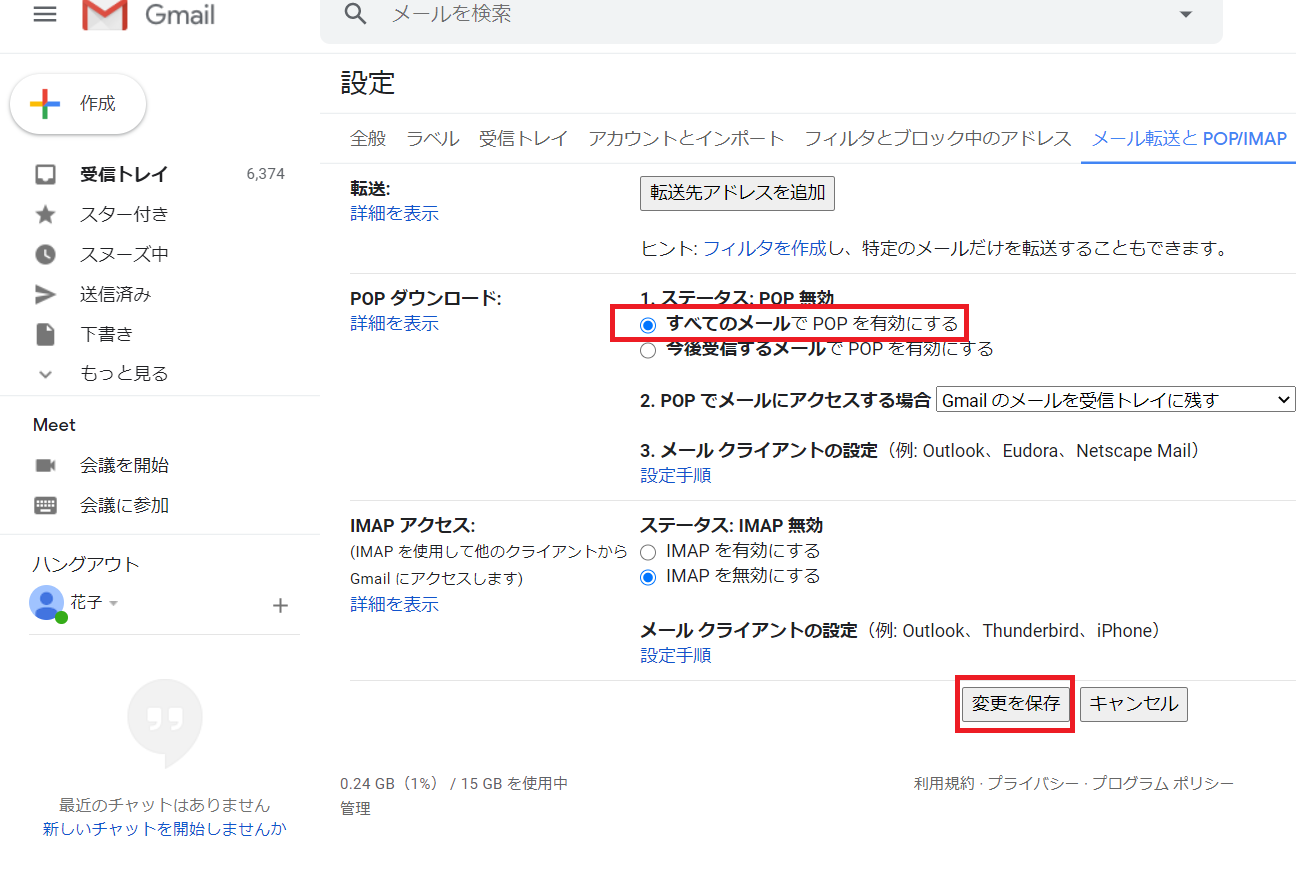Click inside the mail search field

600,14
